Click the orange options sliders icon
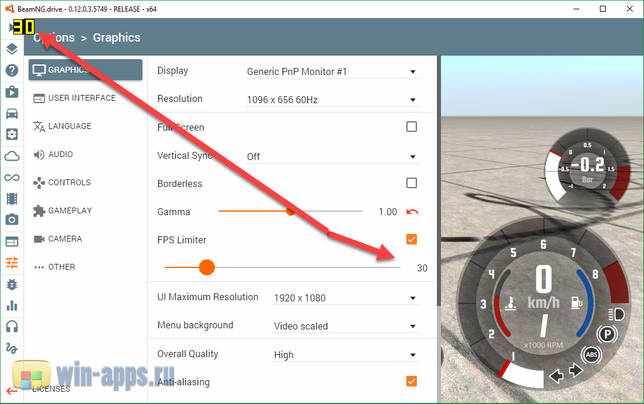Viewport: 644px width, 404px height. point(12,263)
